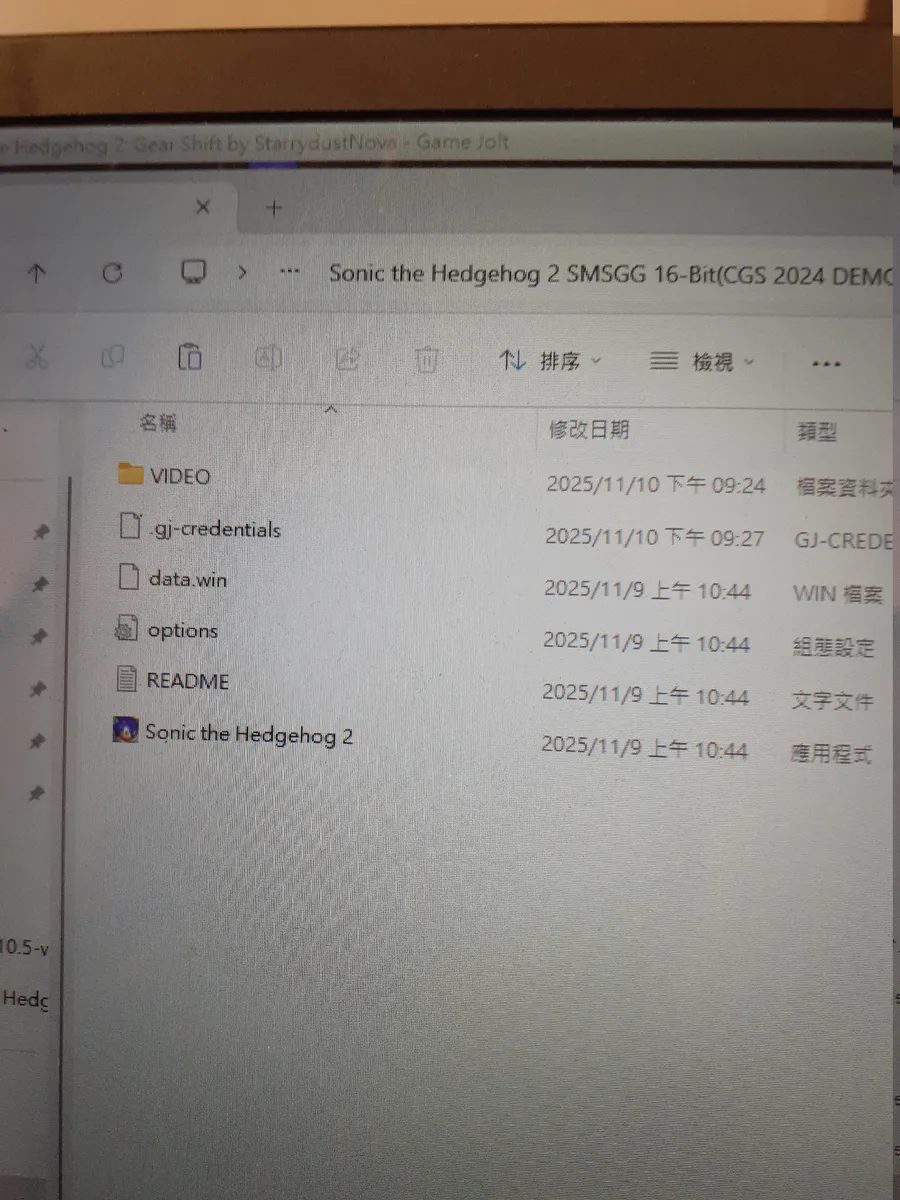Screen dimensions: 900x1200
Task: Click the Paste clipboard icon
Action: coord(190,357)
